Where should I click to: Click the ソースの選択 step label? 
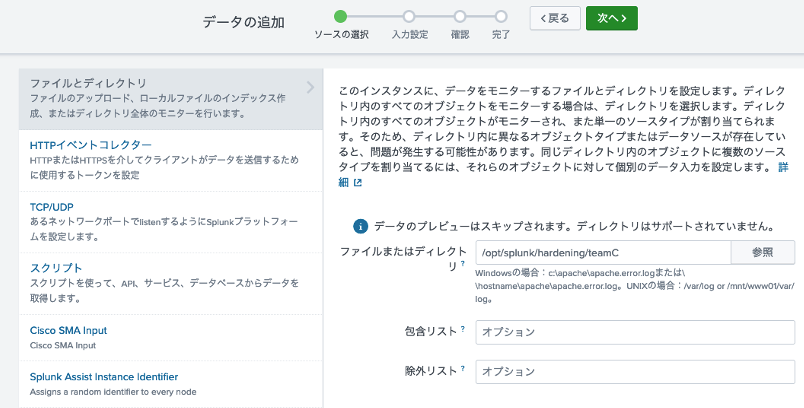[341, 35]
